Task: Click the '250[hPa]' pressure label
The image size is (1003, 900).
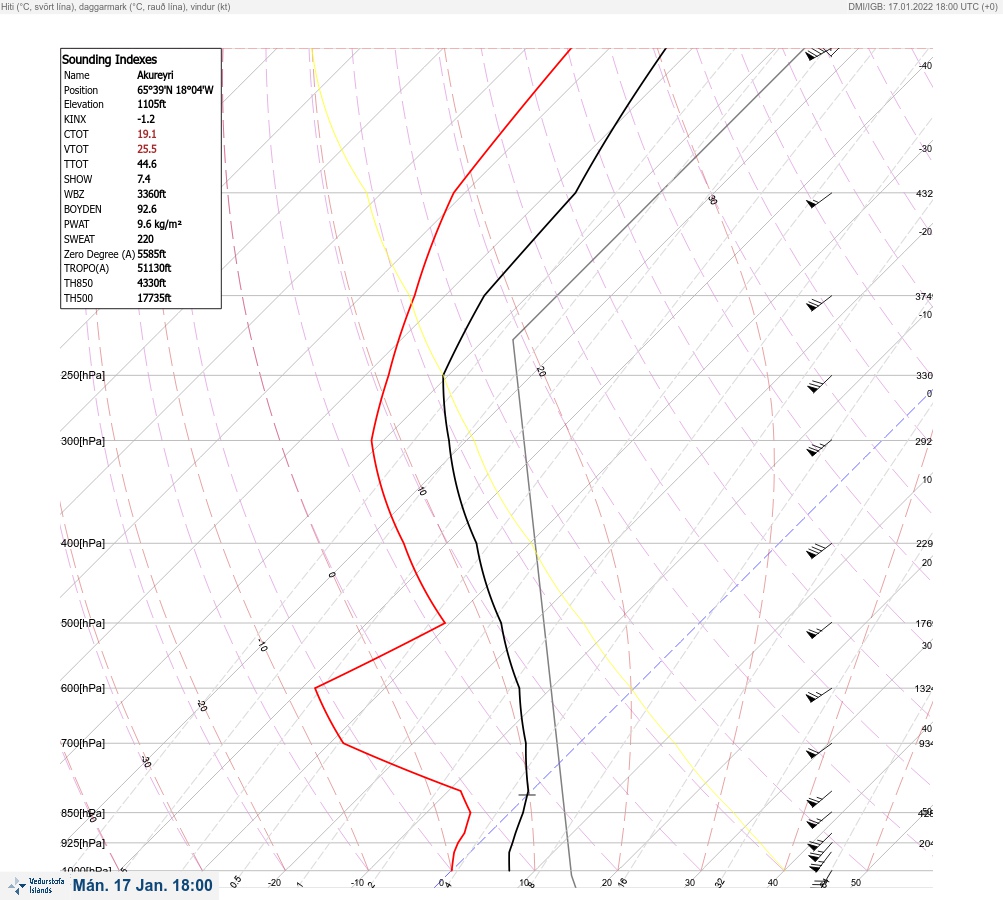Action: (83, 375)
